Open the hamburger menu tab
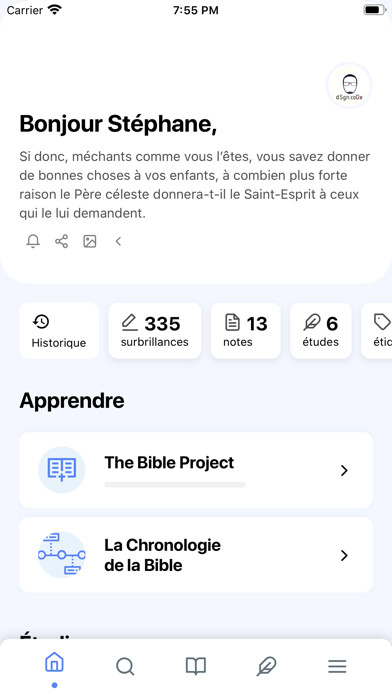 [x=337, y=666]
